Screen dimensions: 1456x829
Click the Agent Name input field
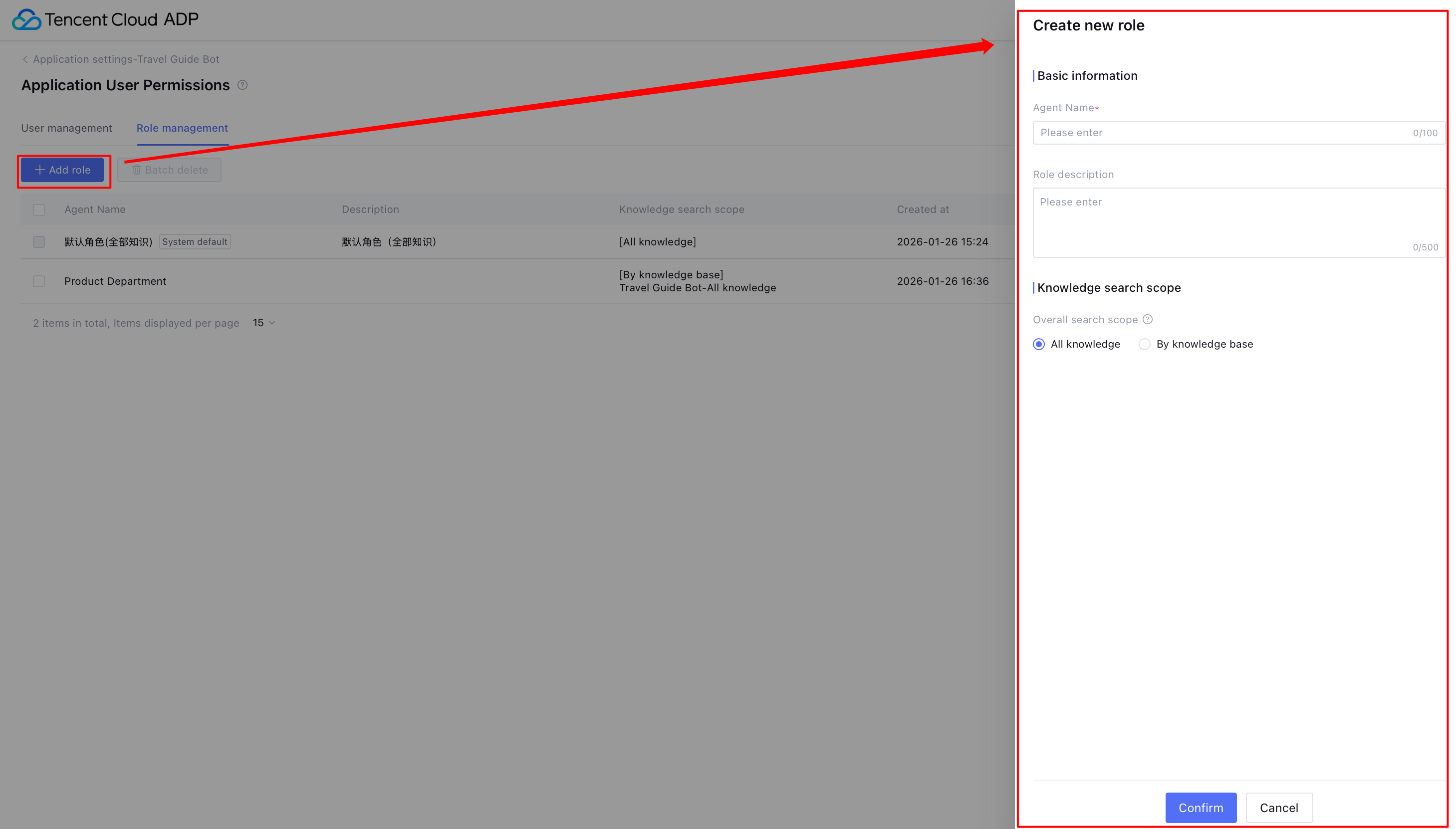coord(1224,133)
